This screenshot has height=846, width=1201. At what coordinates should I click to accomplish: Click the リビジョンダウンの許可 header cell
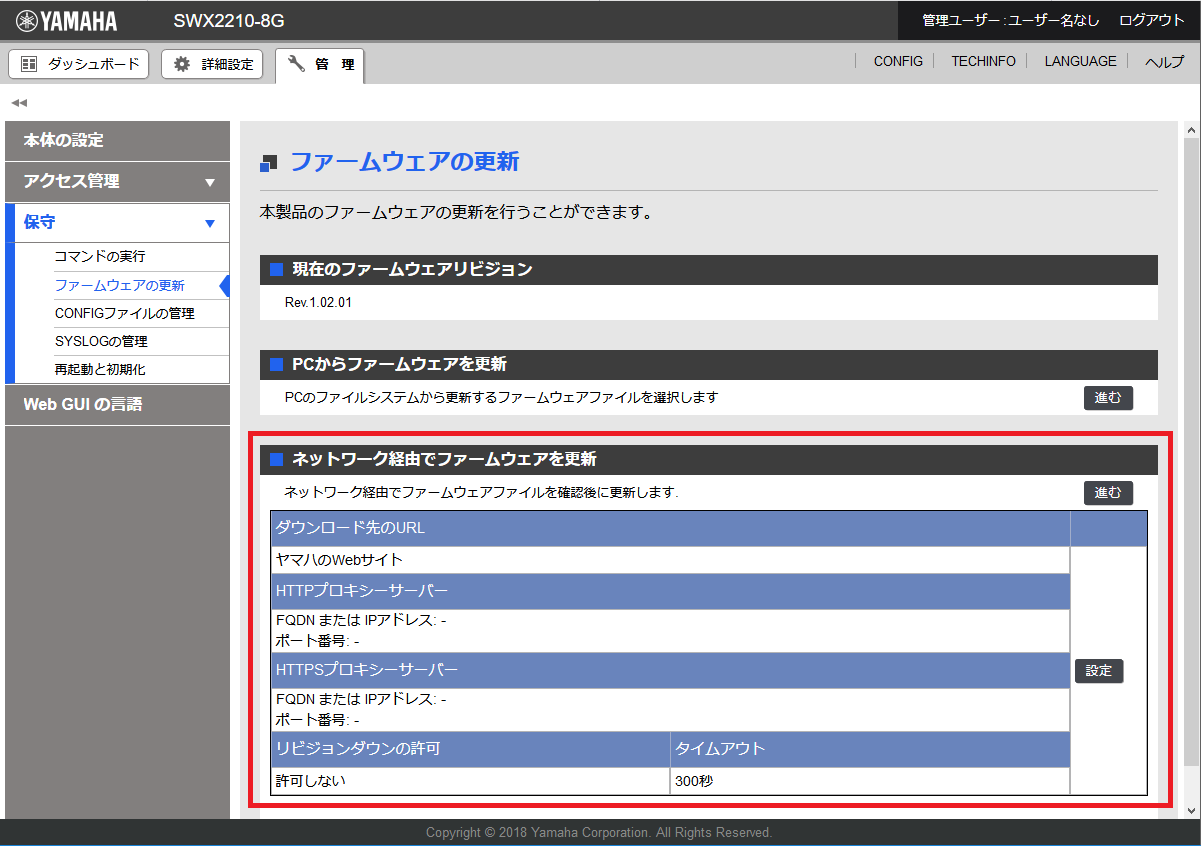point(470,749)
